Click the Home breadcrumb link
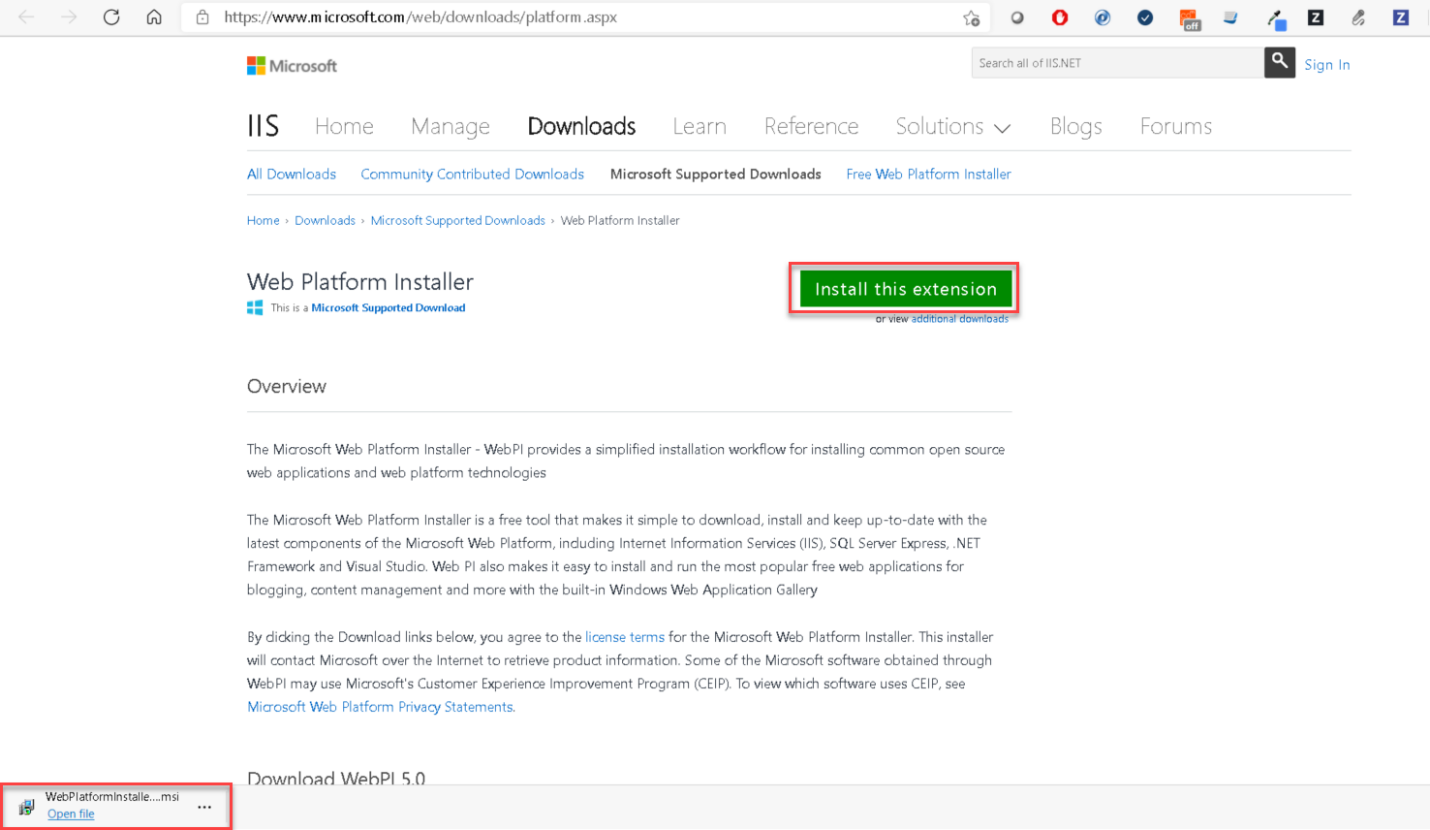Screen dimensions: 1430x830 [263, 220]
